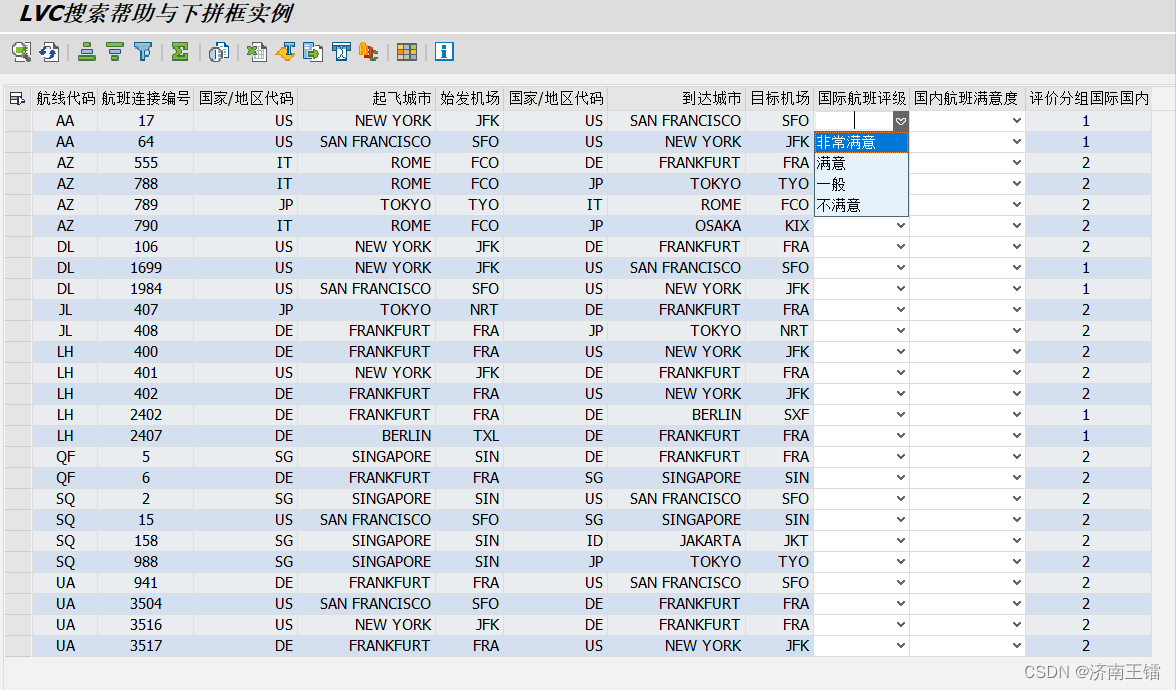Sort the list in ascending order
This screenshot has height=690, width=1176.
tap(86, 51)
